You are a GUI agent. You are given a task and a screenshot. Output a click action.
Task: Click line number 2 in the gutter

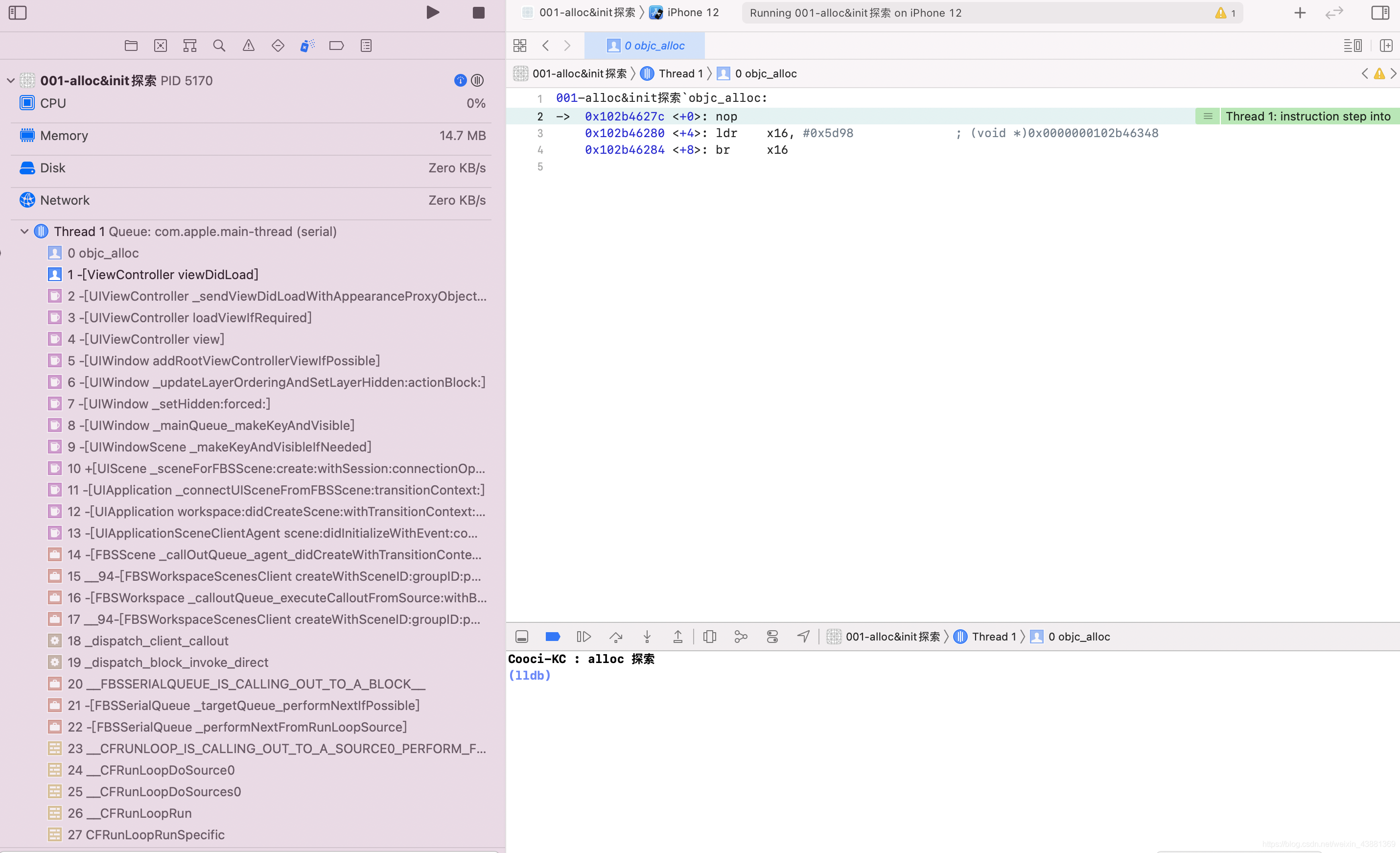pos(540,116)
